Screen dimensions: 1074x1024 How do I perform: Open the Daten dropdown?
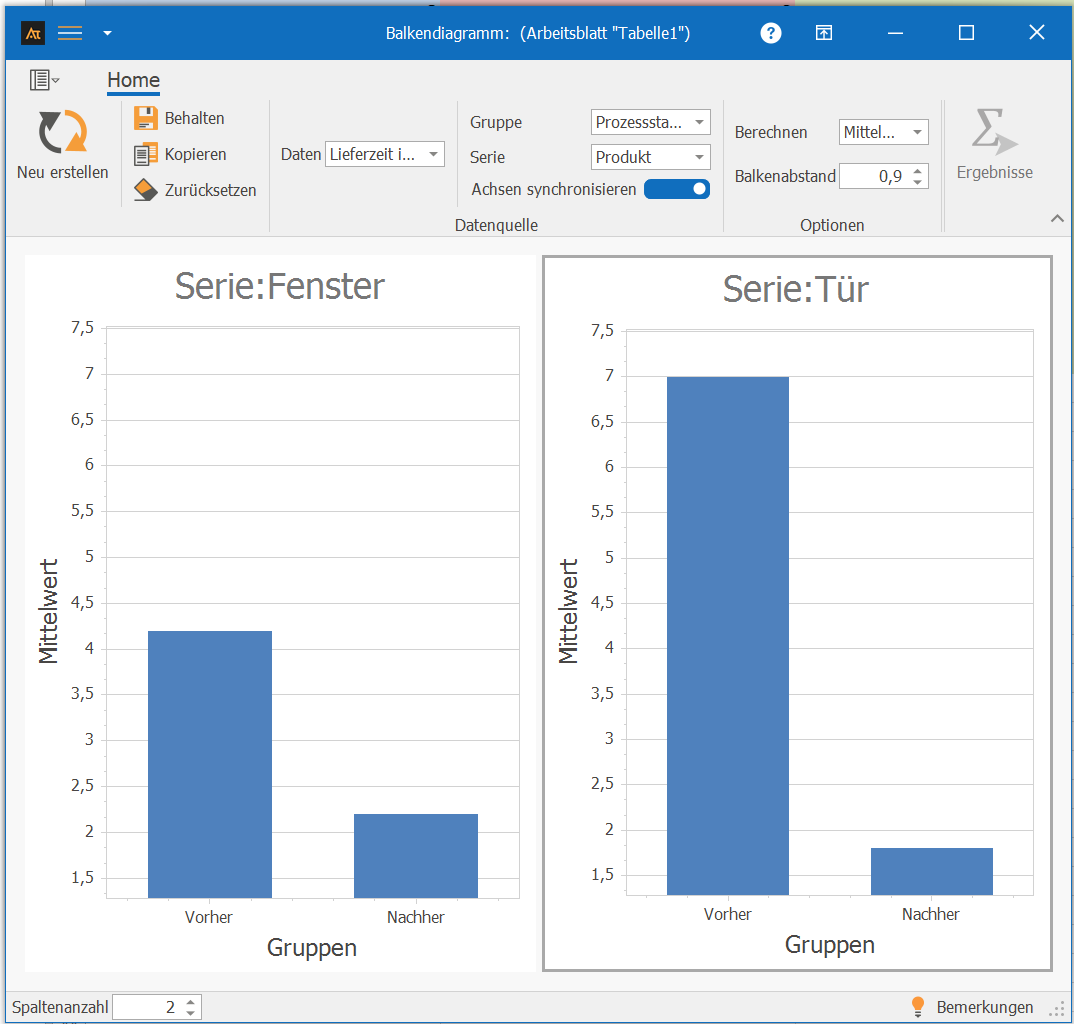click(385, 154)
